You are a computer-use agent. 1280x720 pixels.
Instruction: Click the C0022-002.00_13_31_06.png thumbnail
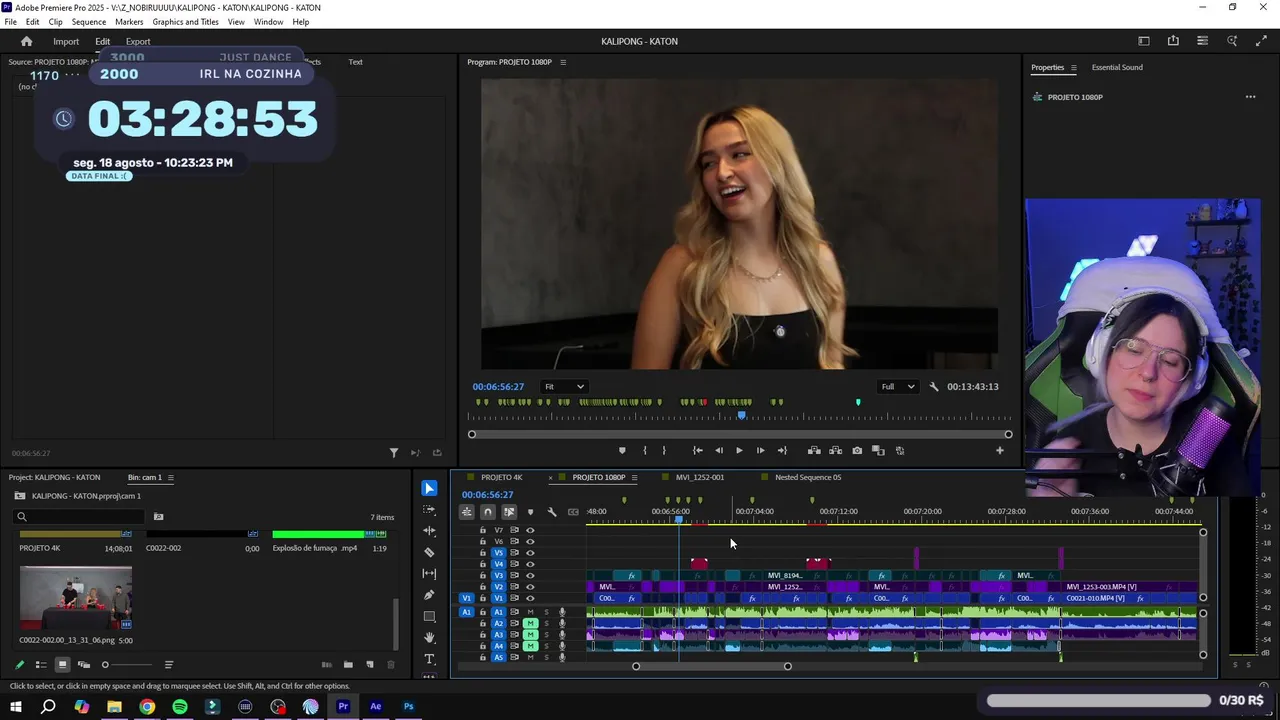[x=76, y=598]
